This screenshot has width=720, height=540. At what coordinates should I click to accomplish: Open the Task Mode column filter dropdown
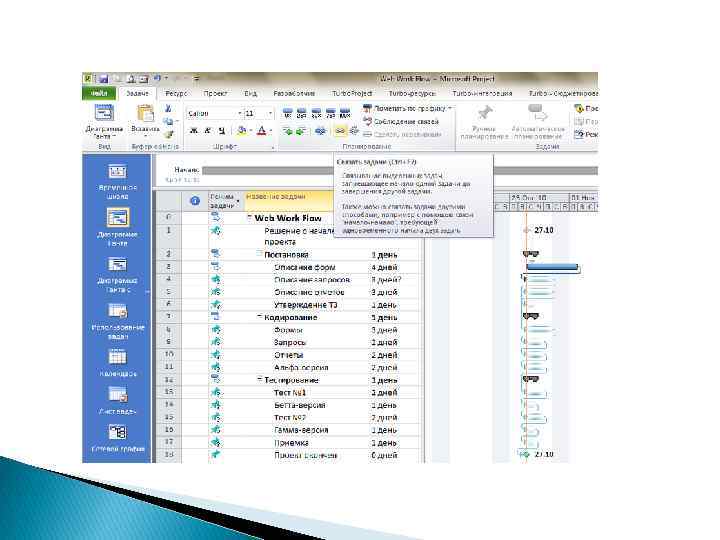(238, 202)
